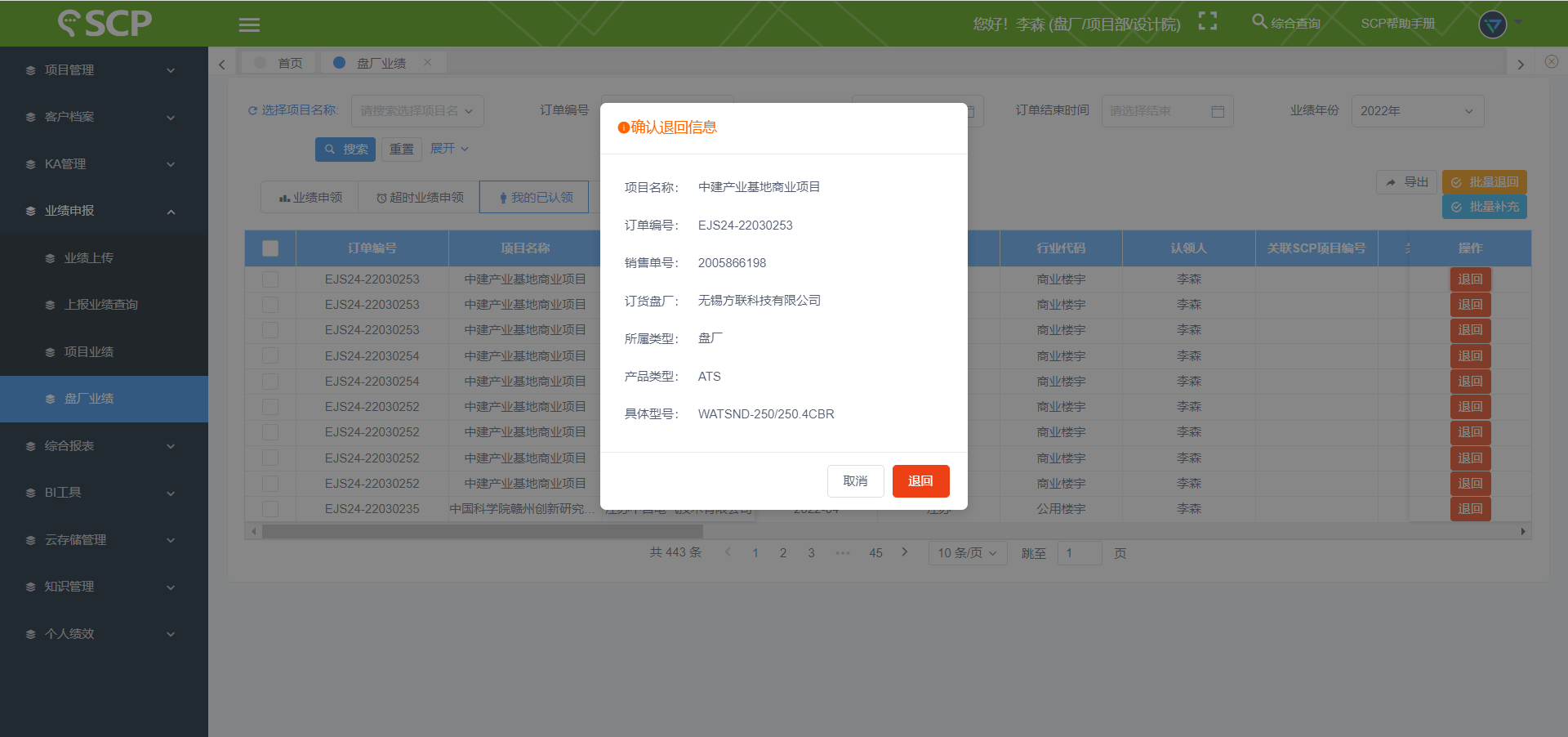Collapse the 业绩申报 sidebar menu
Screen dimensions: 1568x737
(x=104, y=211)
